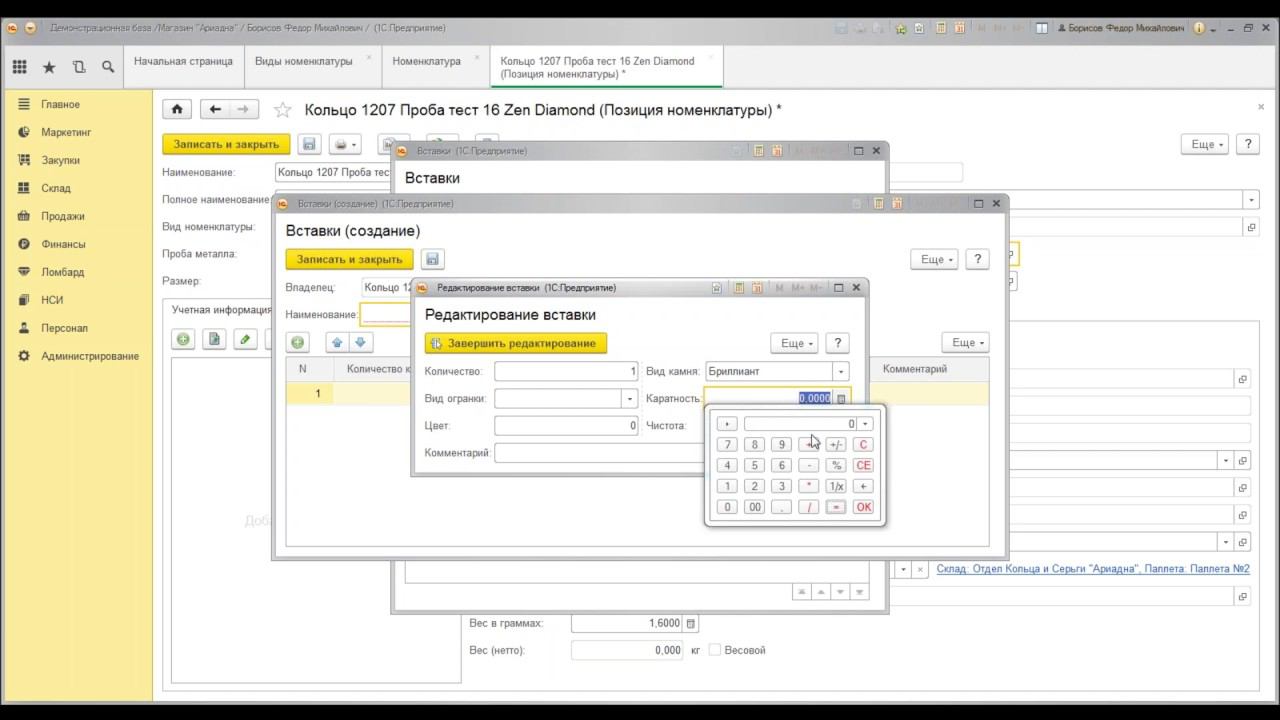Click the calculator CE button
The image size is (1280, 720).
pos(864,465)
